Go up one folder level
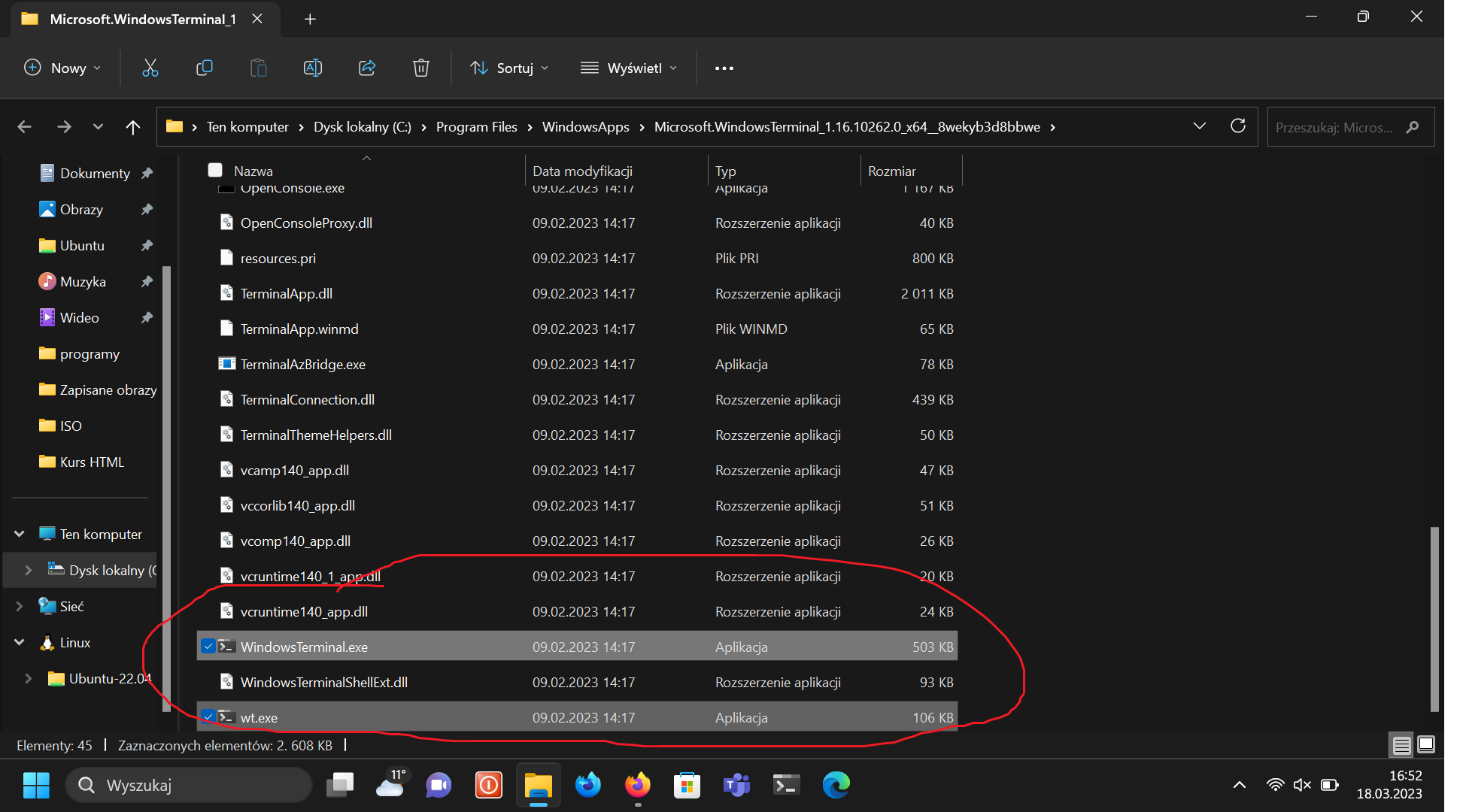This screenshot has height=812, width=1463. (x=132, y=127)
